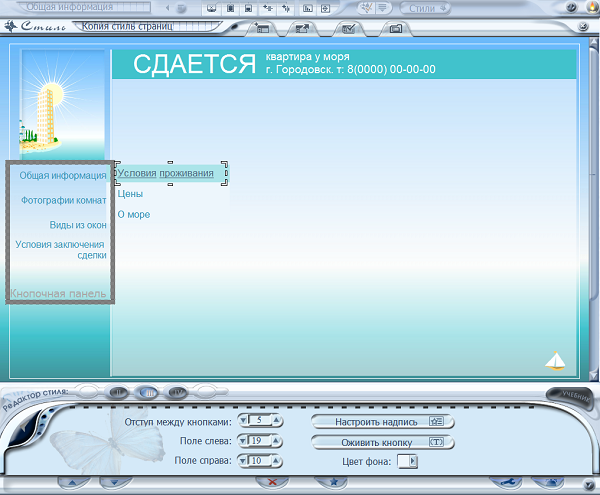
Task: Click the 'Цены' submenu link
Action: coord(130,194)
